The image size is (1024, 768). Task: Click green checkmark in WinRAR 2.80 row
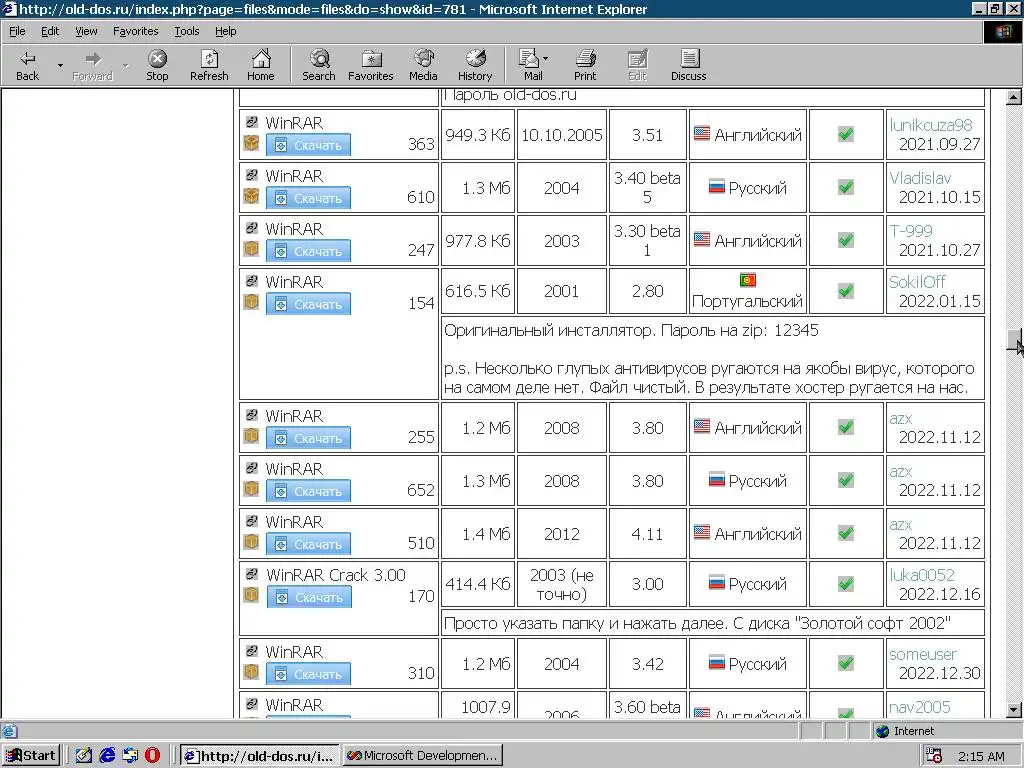click(846, 290)
